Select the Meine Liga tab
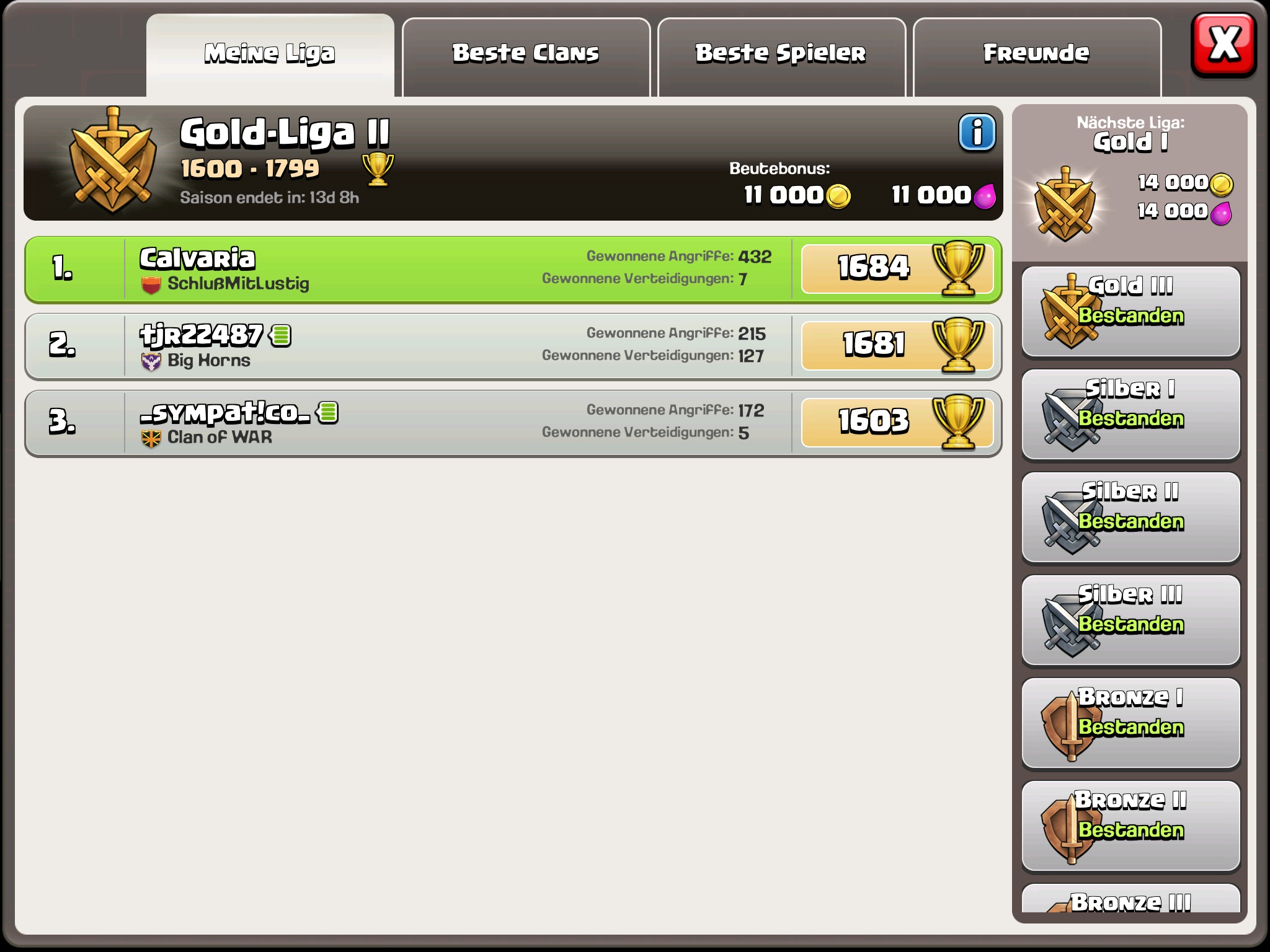 270,56
